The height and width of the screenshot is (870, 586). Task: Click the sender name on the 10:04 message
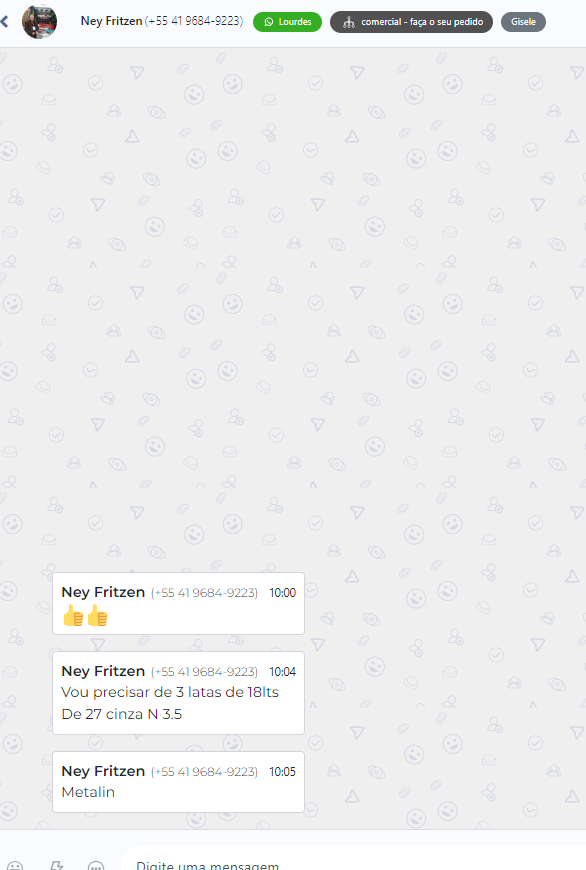103,671
